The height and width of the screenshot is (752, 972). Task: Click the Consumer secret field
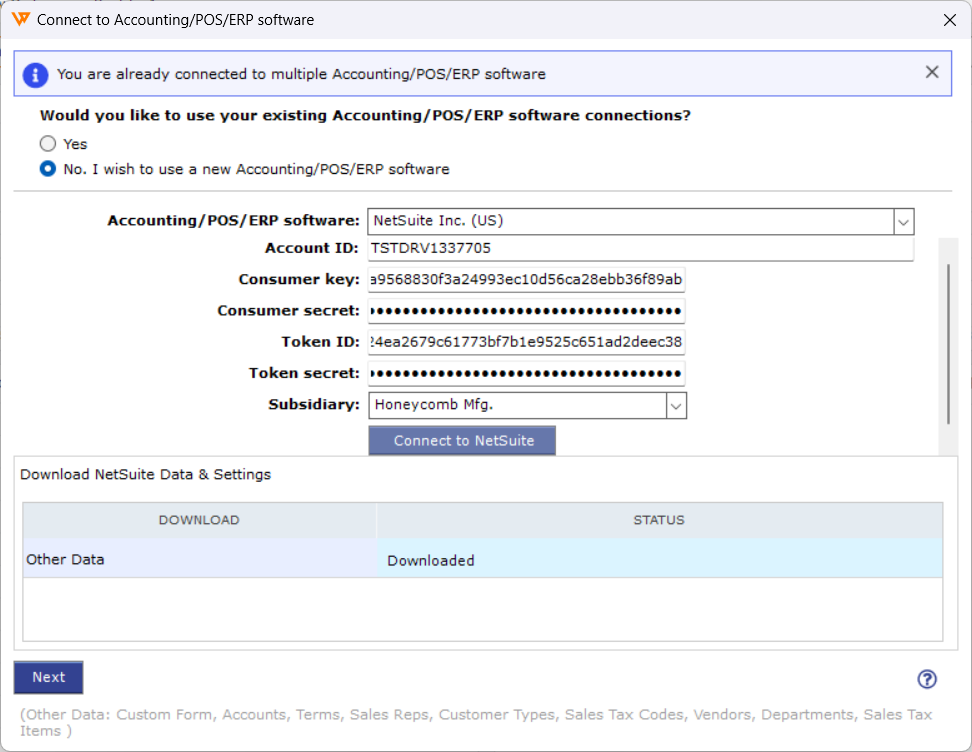[526, 311]
